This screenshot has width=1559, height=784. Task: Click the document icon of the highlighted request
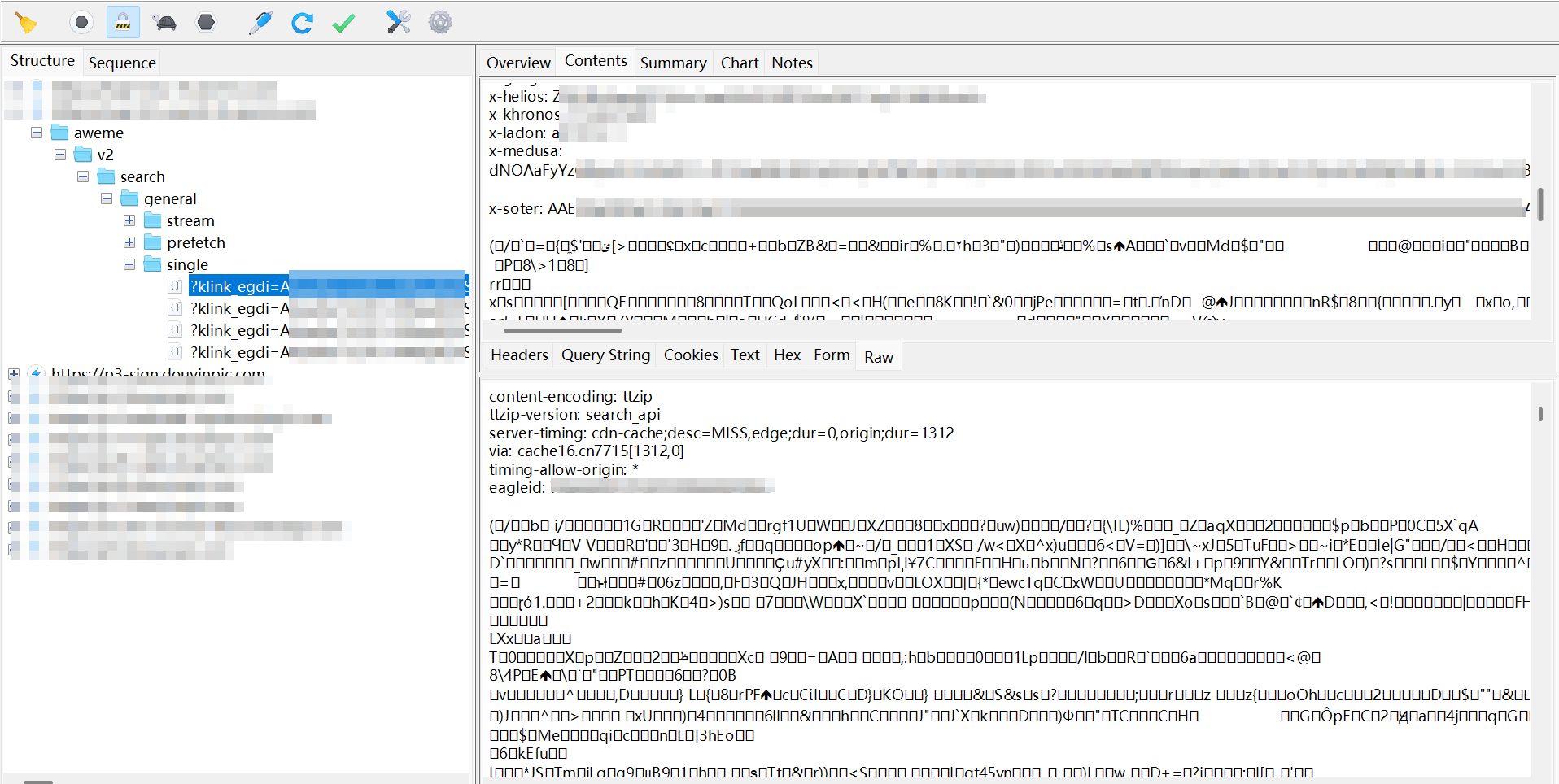coord(175,286)
